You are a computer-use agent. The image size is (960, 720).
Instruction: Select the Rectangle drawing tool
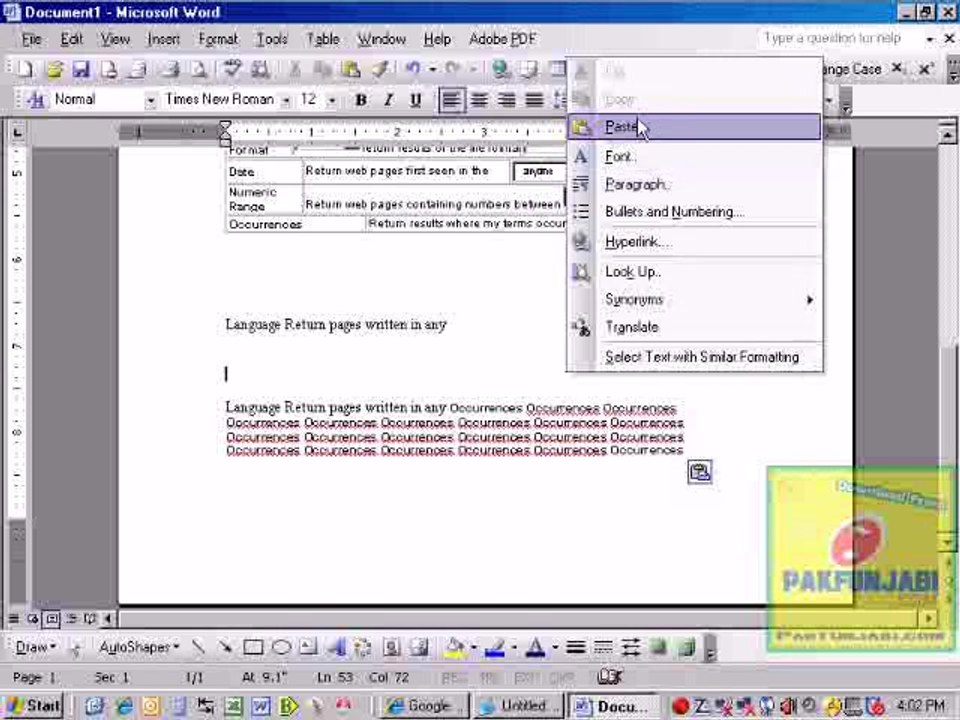253,647
